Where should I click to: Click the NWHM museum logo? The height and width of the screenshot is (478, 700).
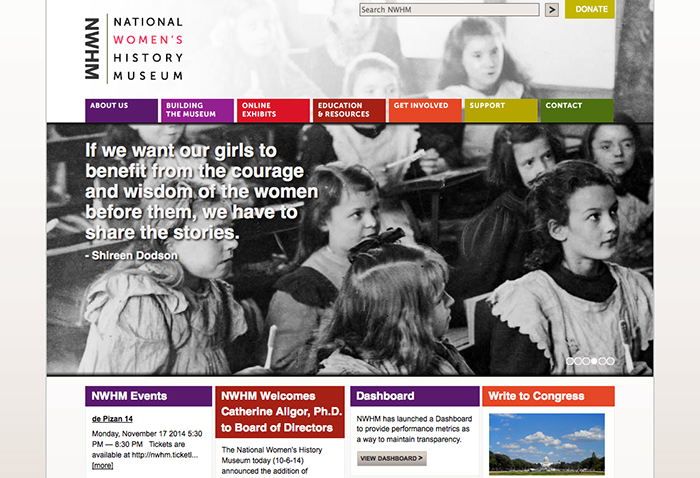[135, 48]
